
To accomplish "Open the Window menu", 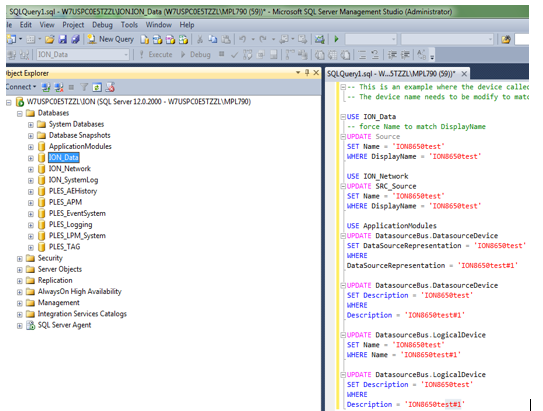I will (158, 25).
